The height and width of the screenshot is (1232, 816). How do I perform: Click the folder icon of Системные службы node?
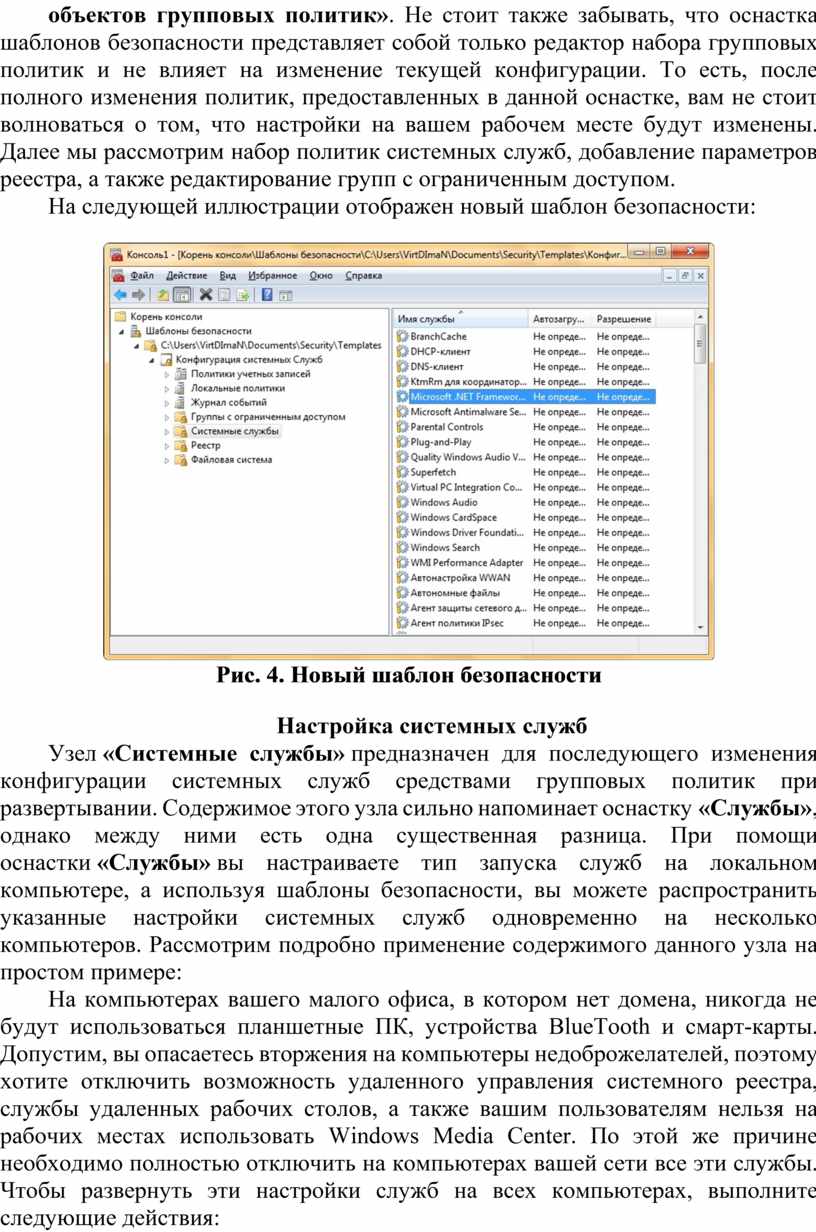(x=181, y=432)
